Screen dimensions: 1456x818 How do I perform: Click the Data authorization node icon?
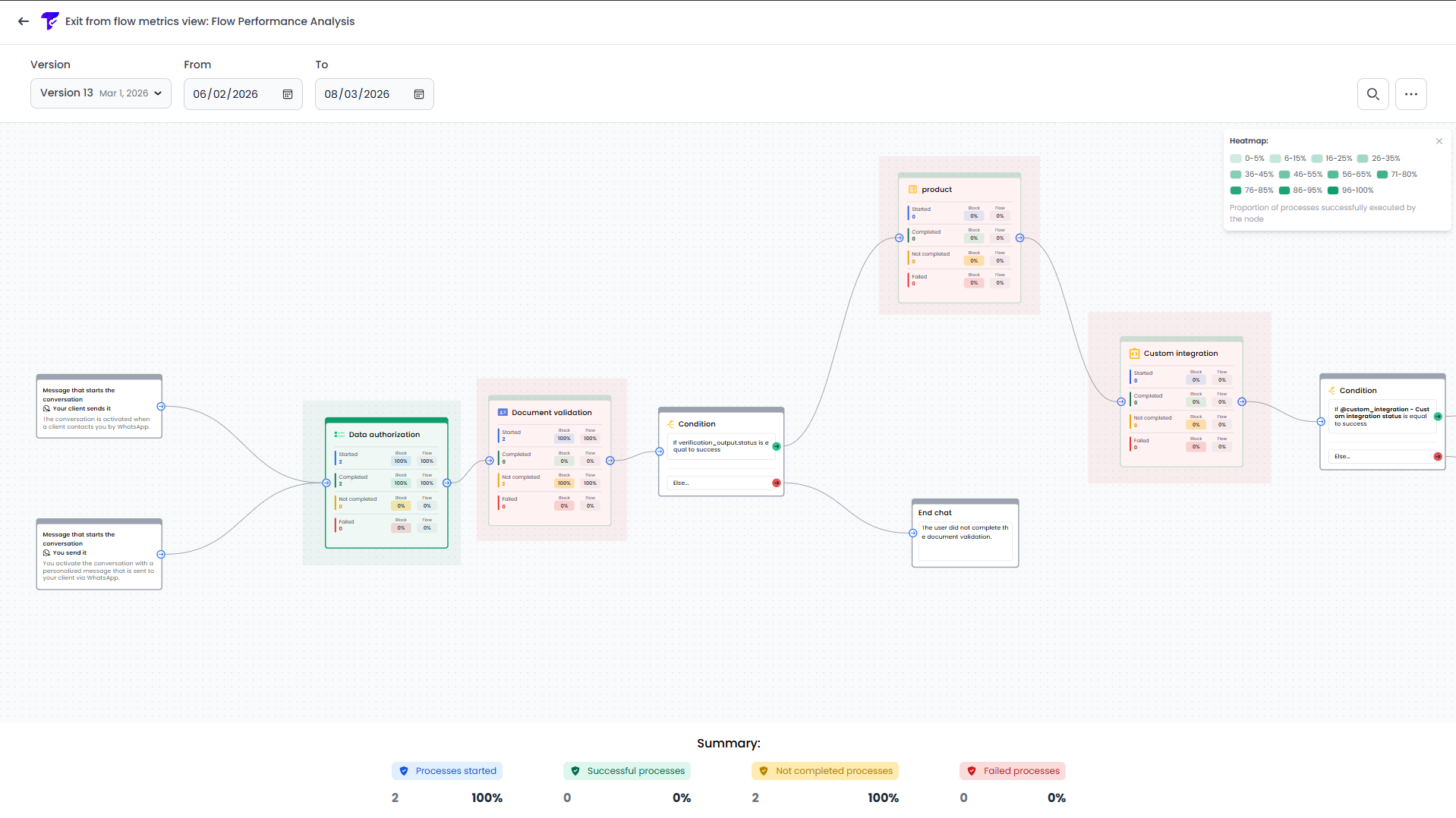tap(339, 435)
